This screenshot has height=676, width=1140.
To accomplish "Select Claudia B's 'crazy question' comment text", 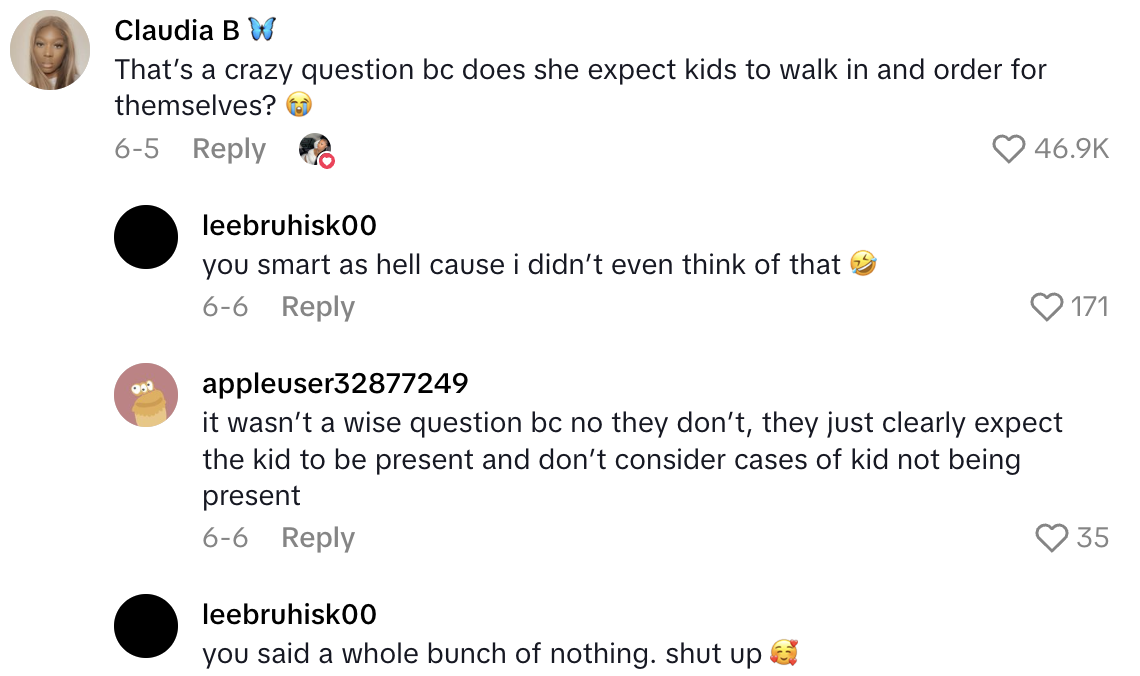I will pyautogui.click(x=580, y=87).
